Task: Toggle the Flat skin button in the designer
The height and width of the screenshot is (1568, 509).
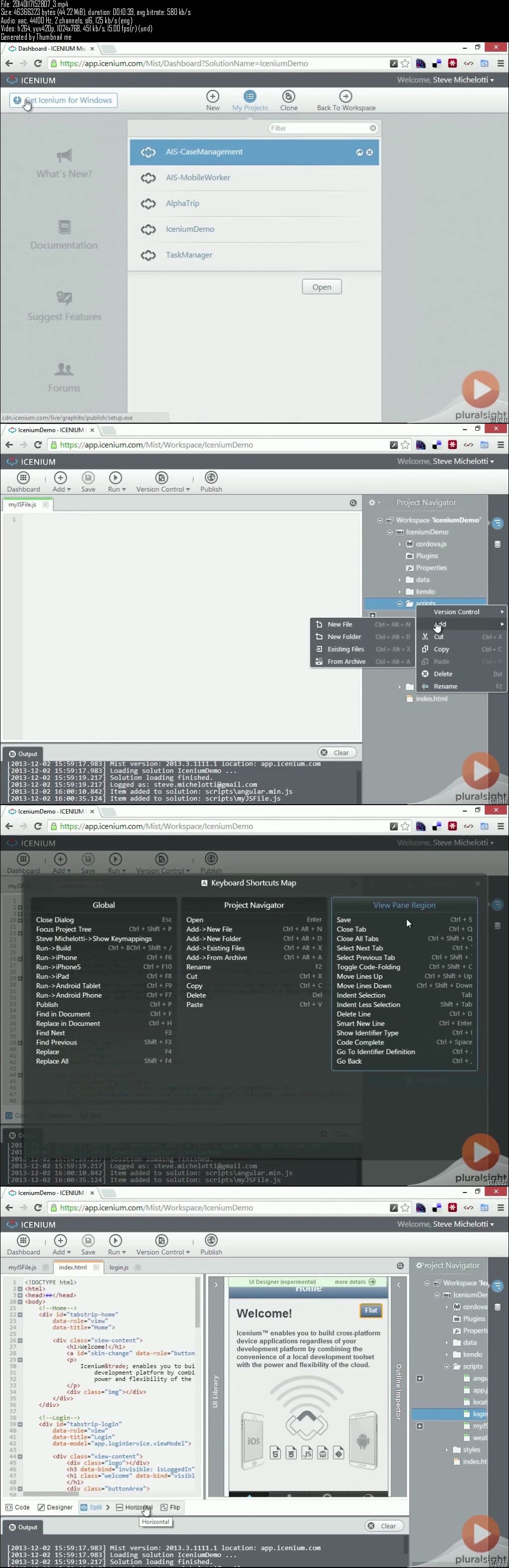Action: click(371, 1310)
